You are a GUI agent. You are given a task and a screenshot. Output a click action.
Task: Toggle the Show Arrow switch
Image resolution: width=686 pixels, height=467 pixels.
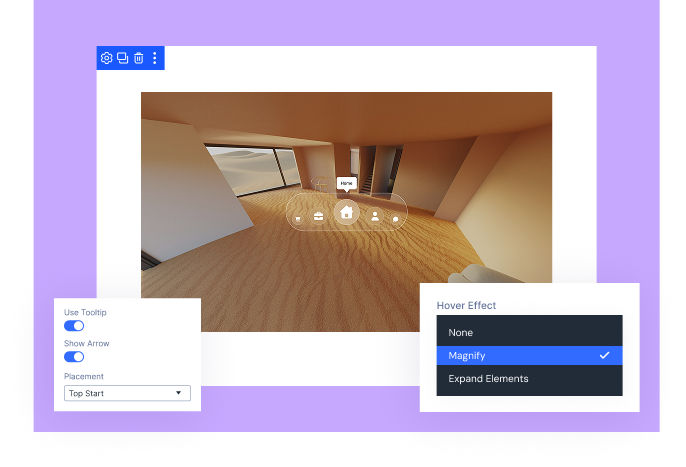[74, 357]
